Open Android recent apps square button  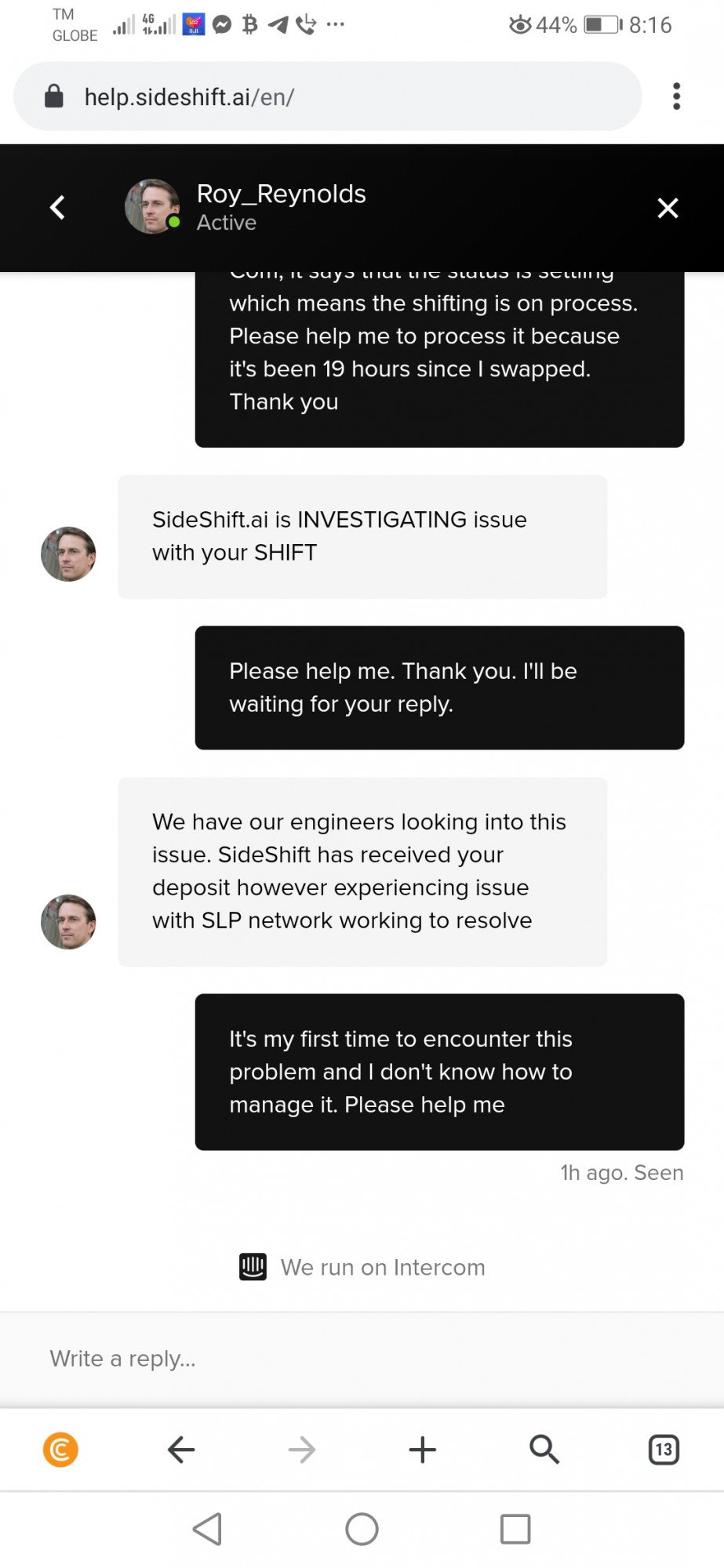tap(515, 1529)
